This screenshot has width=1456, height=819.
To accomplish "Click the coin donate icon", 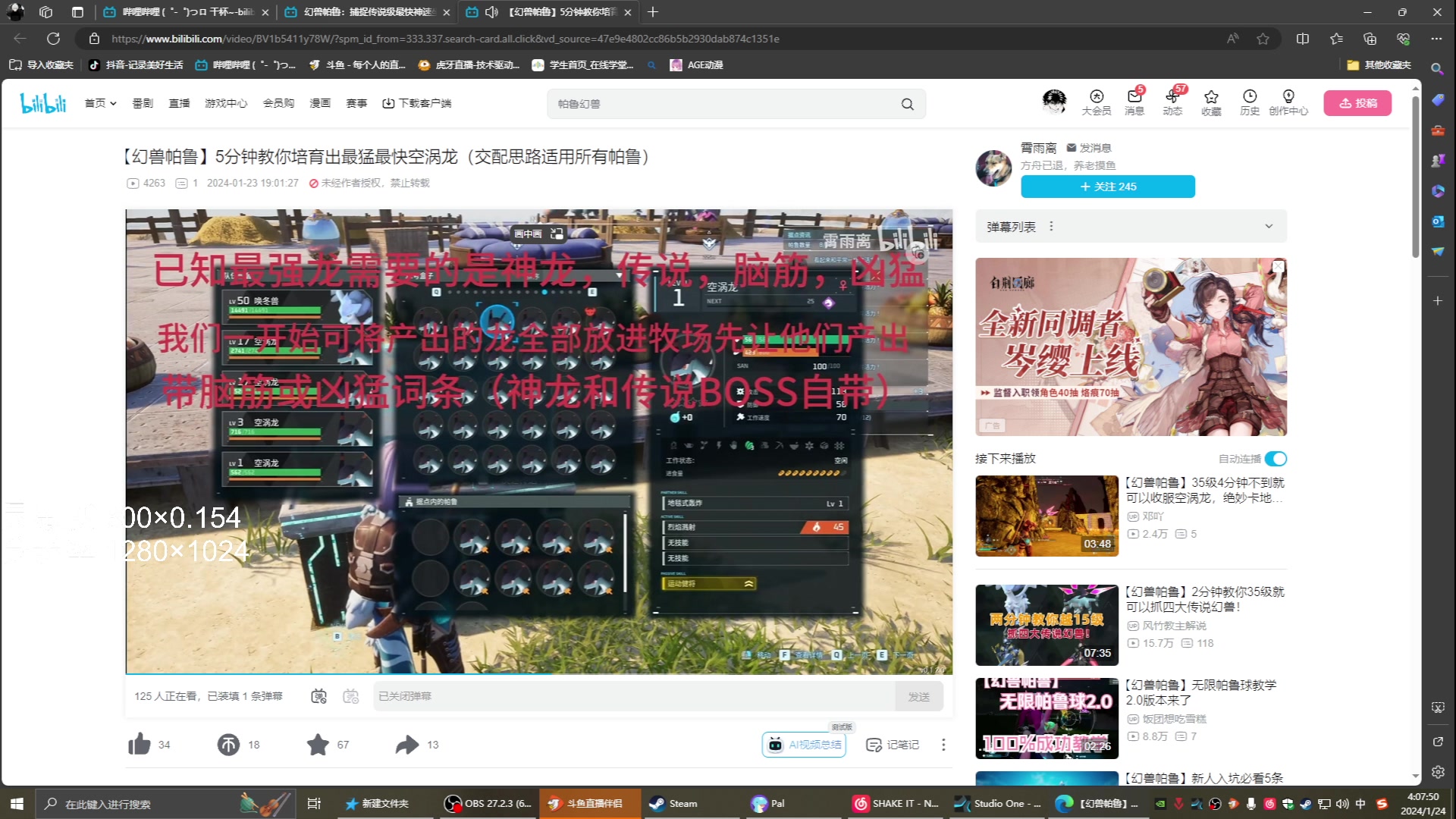I will 228,745.
